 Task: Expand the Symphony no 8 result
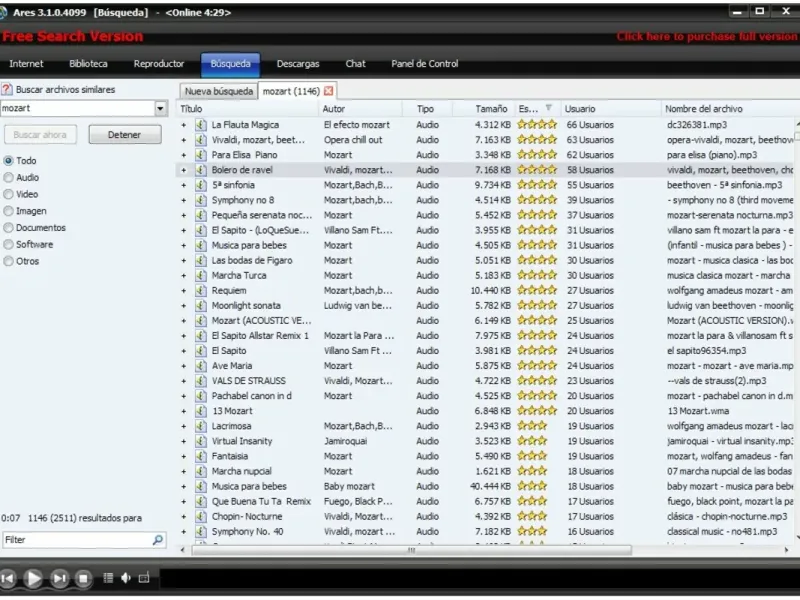pos(184,200)
